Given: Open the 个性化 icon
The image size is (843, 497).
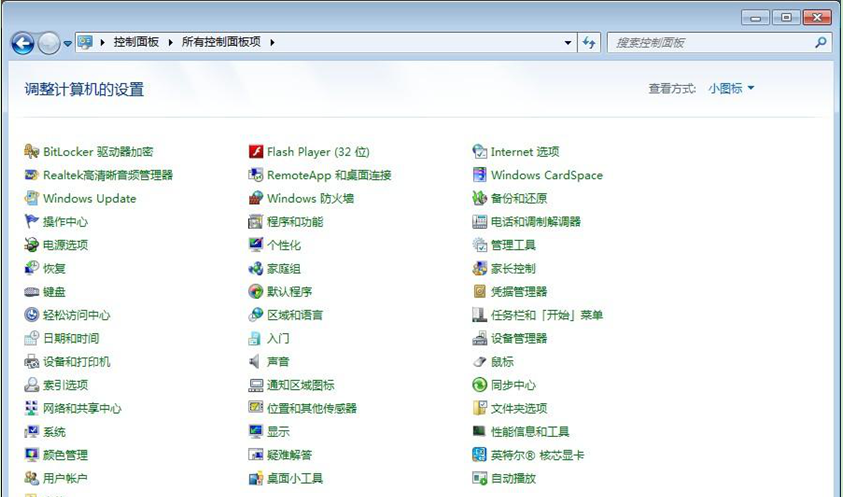Looking at the screenshot, I should (x=256, y=245).
